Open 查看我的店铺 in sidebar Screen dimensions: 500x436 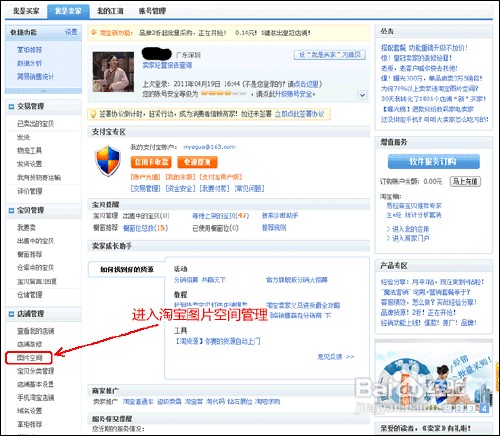tap(35, 331)
